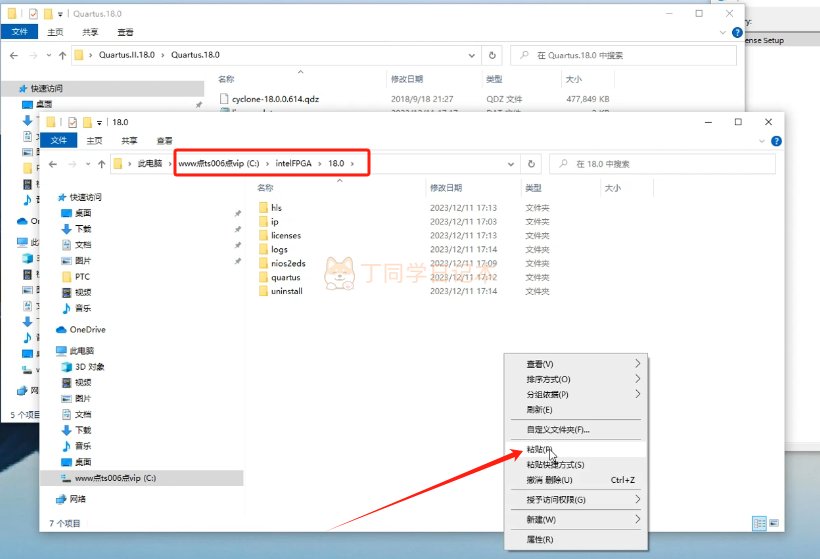Select OneDrive in the navigation pane
This screenshot has width=820, height=559.
coord(87,329)
